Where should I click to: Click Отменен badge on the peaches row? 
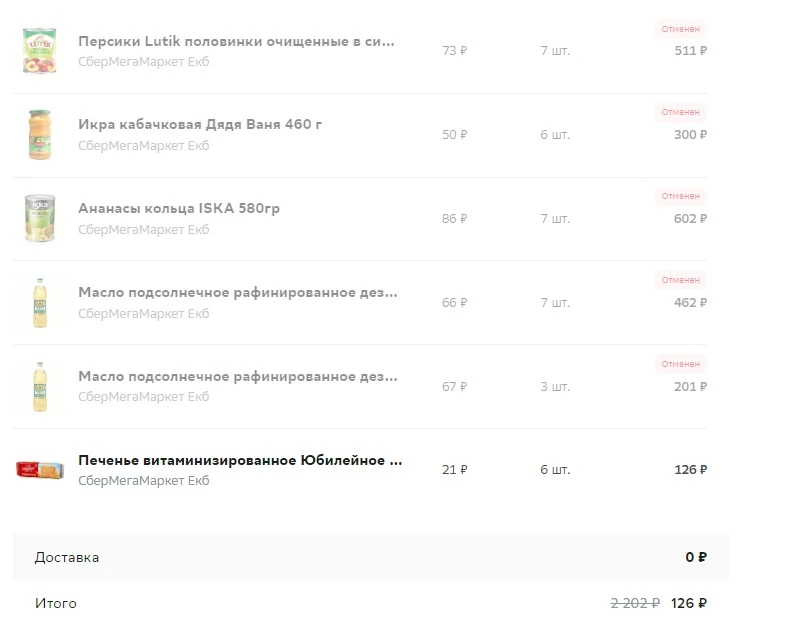680,29
